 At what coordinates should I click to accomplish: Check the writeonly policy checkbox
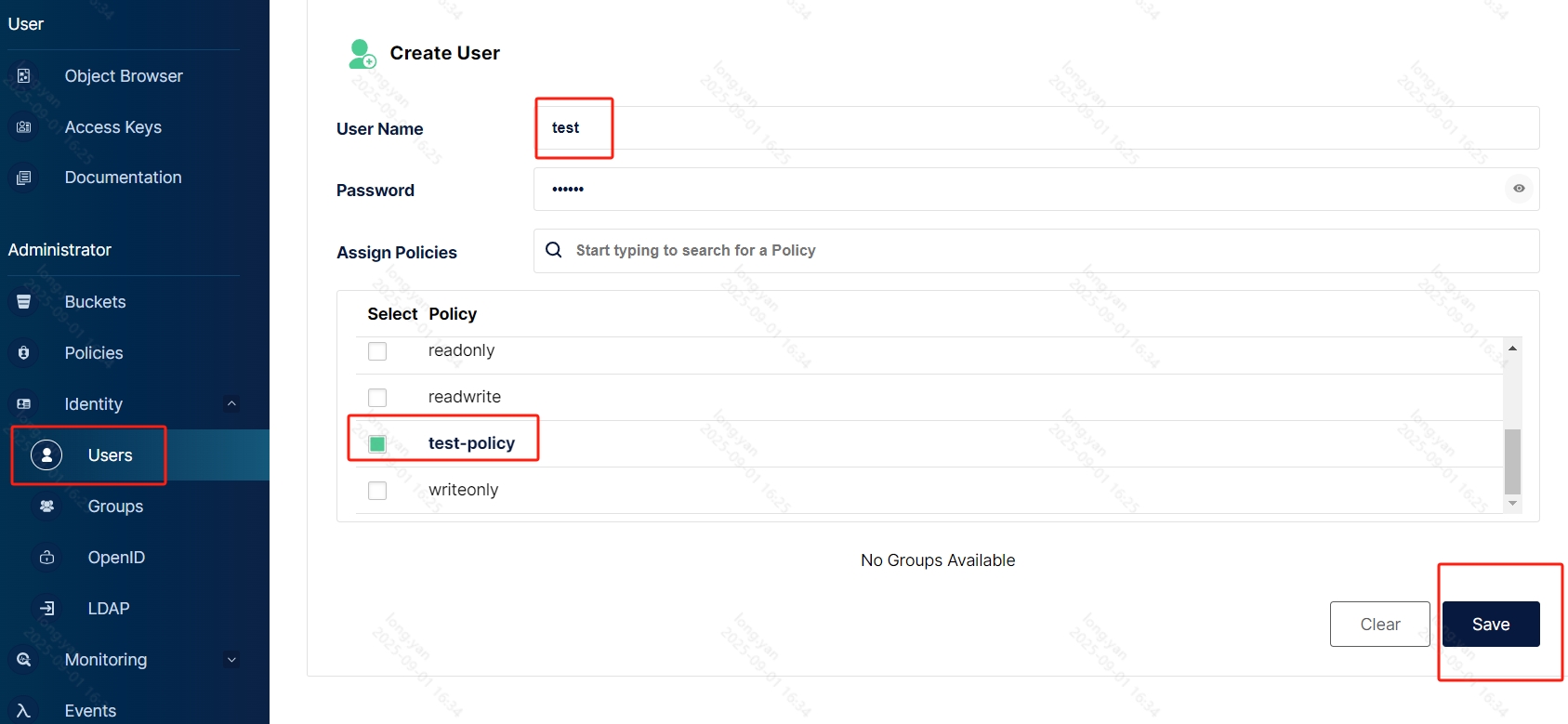tap(377, 491)
